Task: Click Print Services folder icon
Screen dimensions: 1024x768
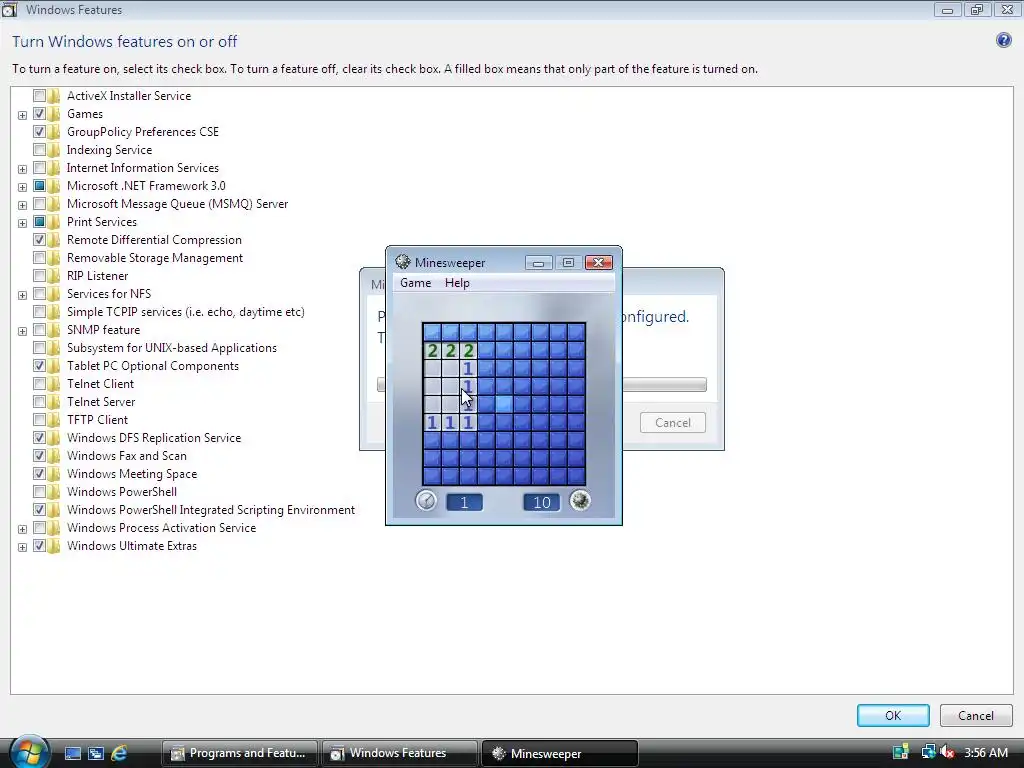Action: coord(54,221)
